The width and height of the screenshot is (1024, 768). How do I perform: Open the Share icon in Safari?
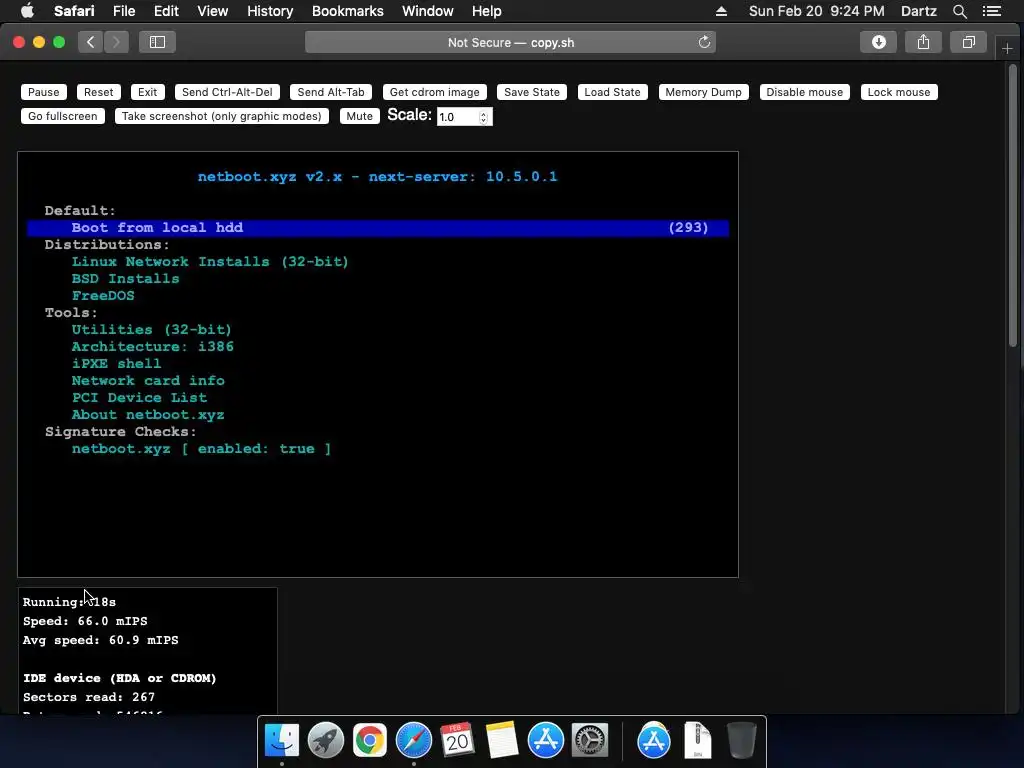coord(923,42)
